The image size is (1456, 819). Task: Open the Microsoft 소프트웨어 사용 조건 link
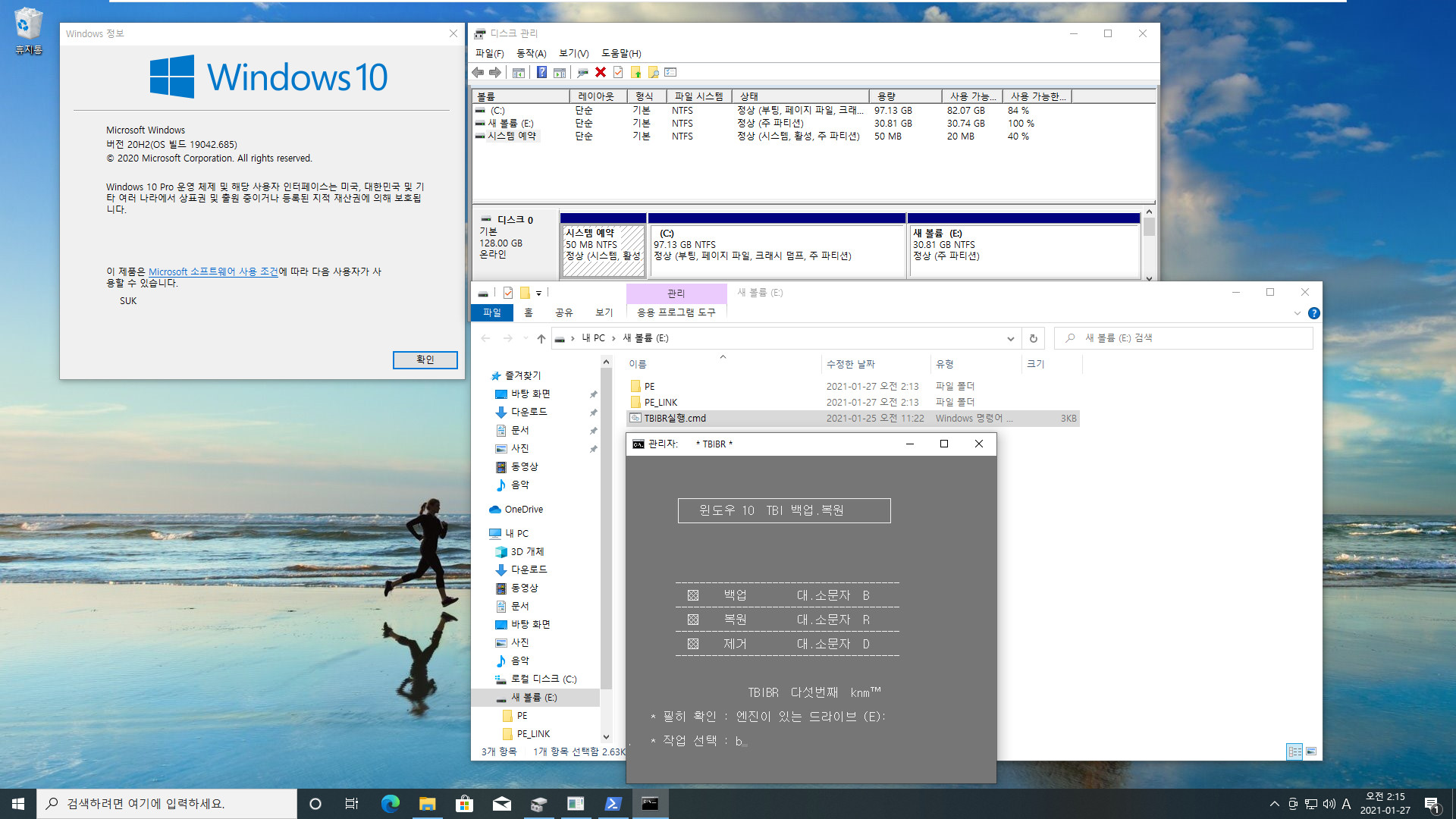click(x=213, y=271)
